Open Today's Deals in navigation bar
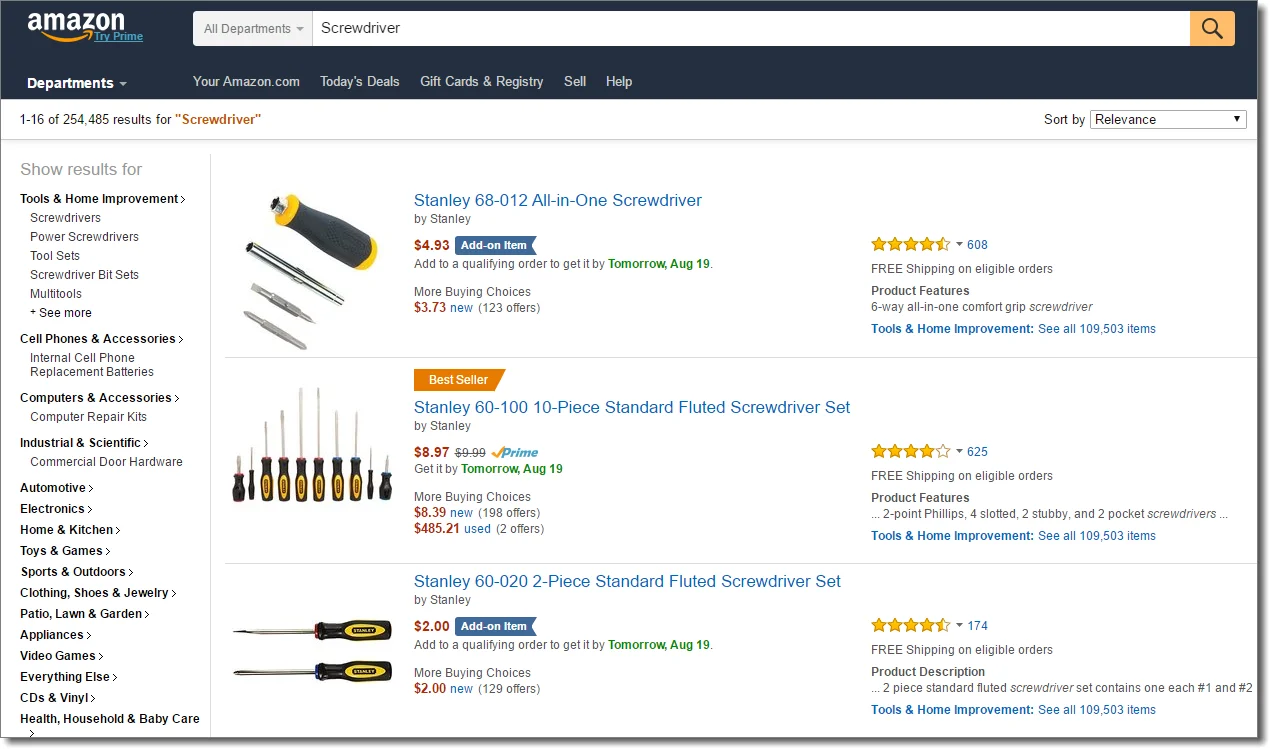This screenshot has width=1270, height=749. [x=359, y=82]
